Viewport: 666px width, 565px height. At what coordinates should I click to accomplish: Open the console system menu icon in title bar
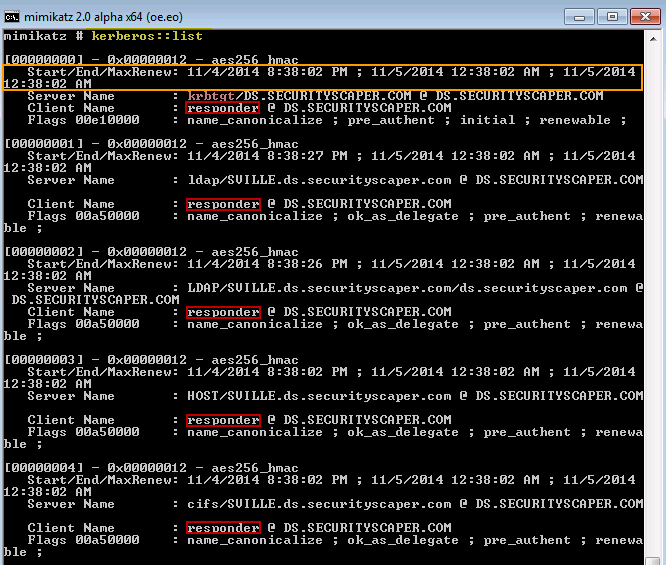point(11,17)
